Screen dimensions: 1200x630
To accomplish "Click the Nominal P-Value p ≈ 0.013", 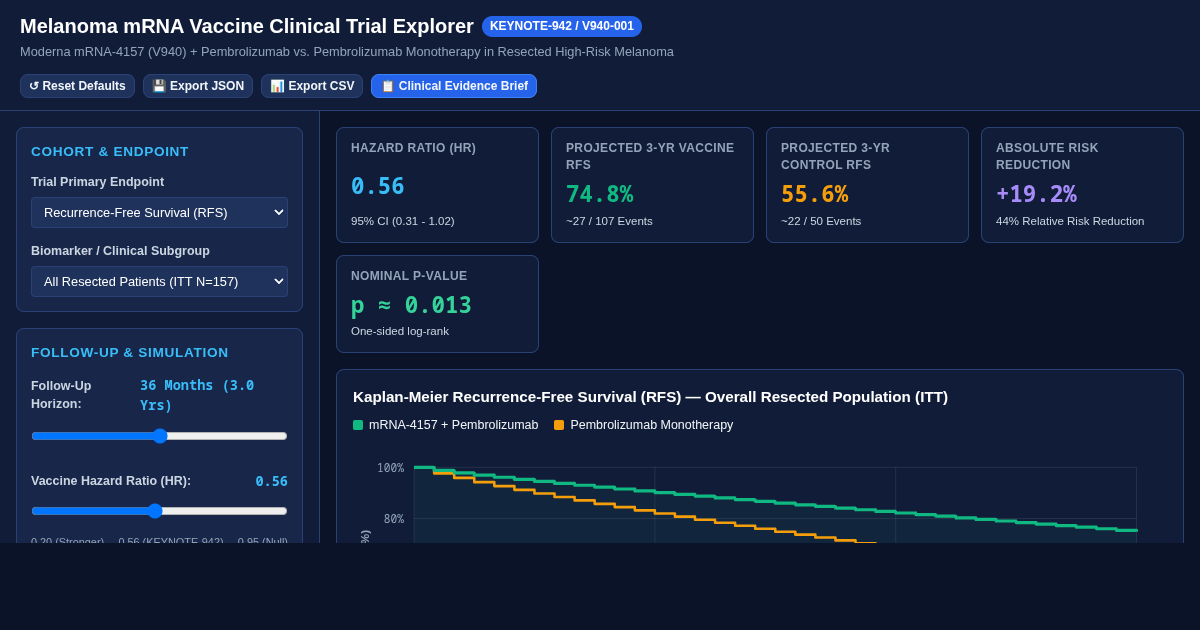I will coord(411,305).
